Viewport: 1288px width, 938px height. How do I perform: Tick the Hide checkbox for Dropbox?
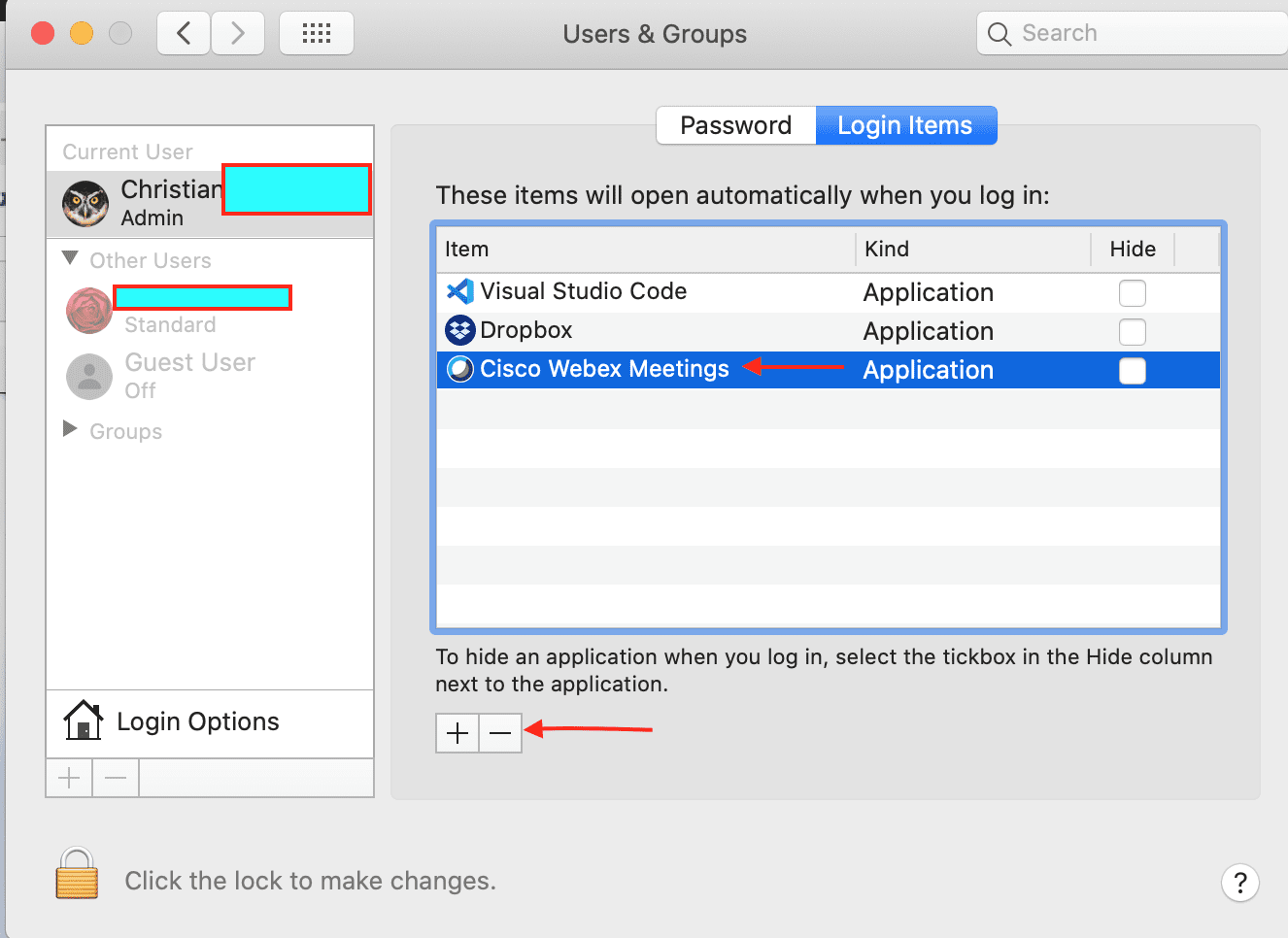[x=1132, y=332]
